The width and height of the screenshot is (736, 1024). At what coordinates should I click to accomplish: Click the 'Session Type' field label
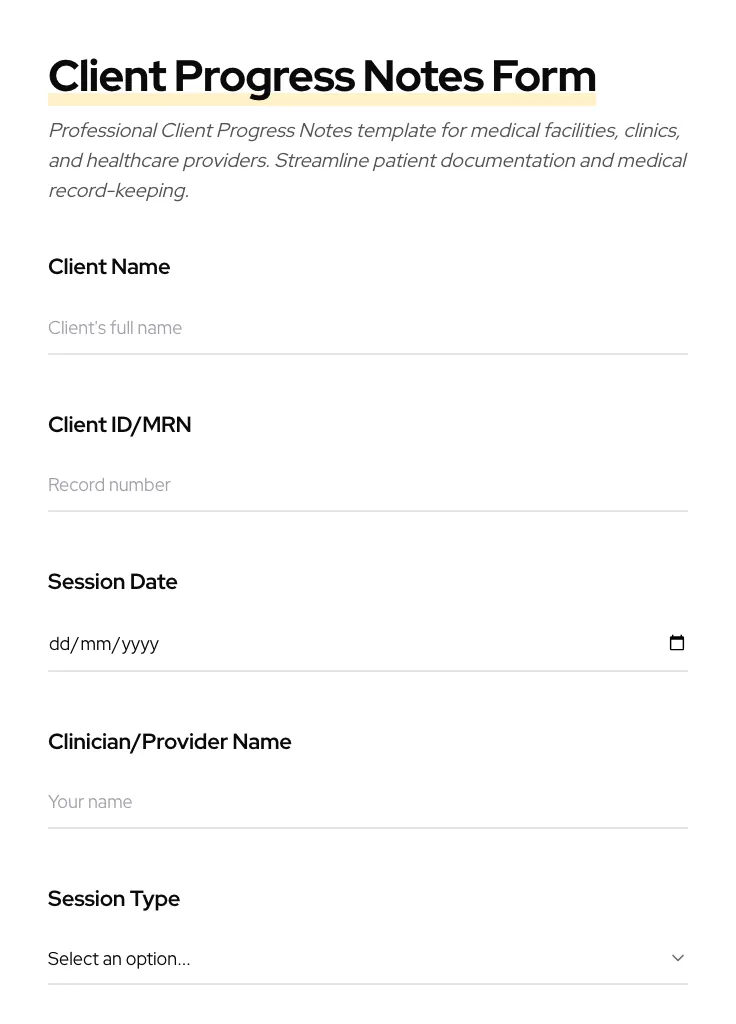pyautogui.click(x=114, y=899)
